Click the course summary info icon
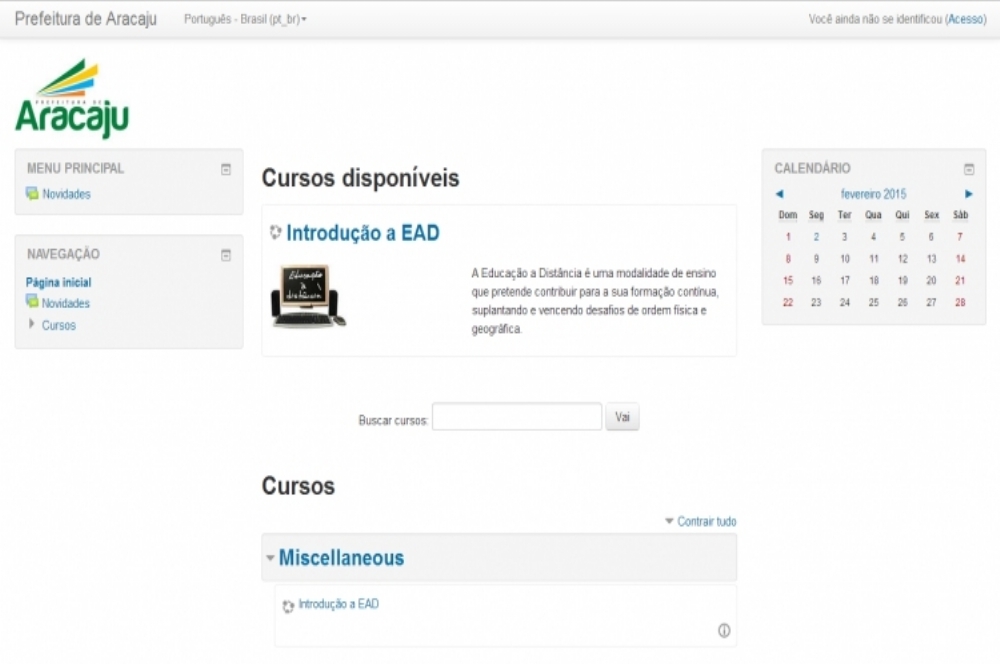Viewport: 1000px width, 664px height. coord(724,630)
